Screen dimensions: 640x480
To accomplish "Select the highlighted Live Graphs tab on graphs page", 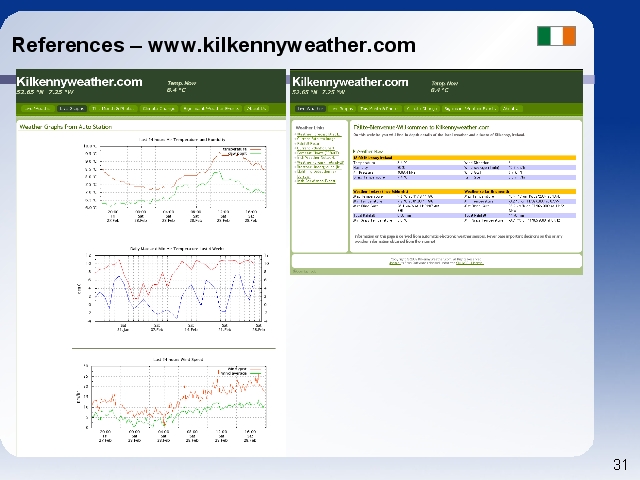I will pos(71,109).
